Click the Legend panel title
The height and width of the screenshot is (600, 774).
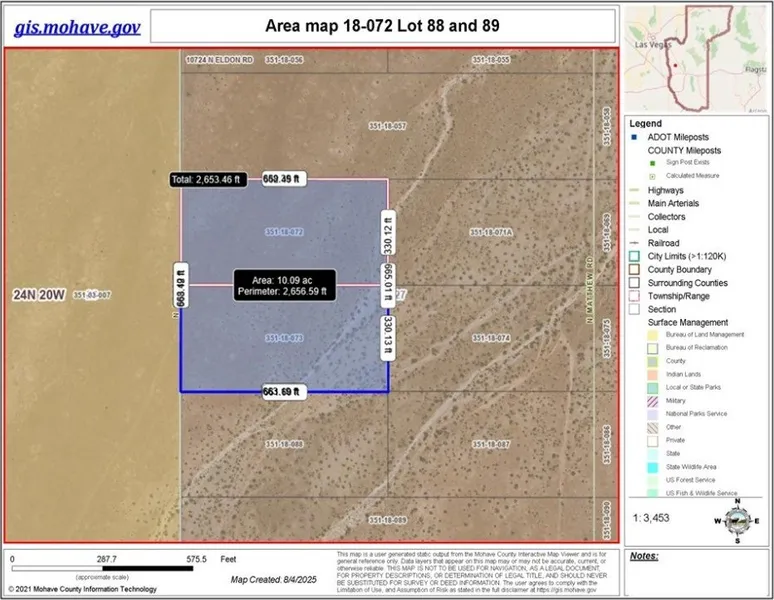[x=646, y=123]
